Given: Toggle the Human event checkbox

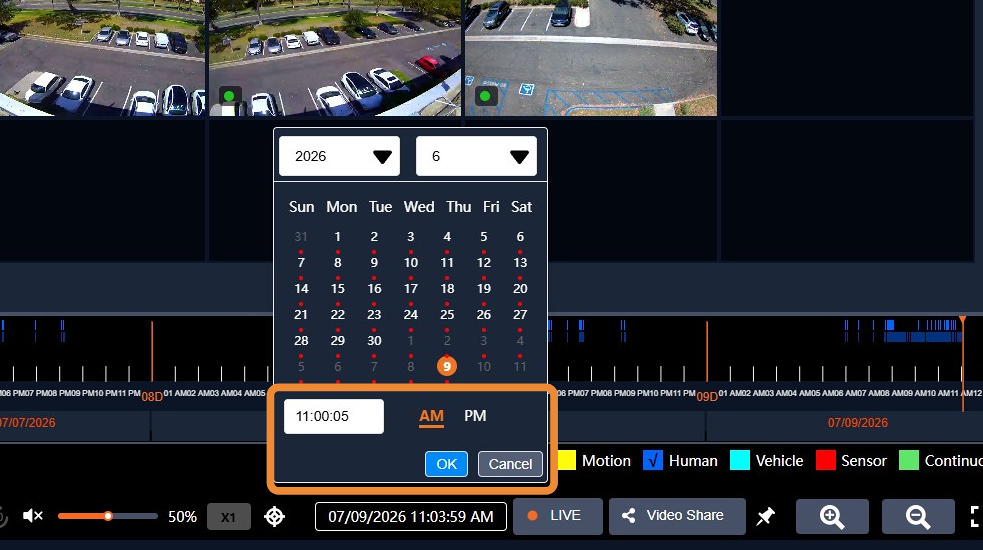Looking at the screenshot, I should tap(653, 460).
